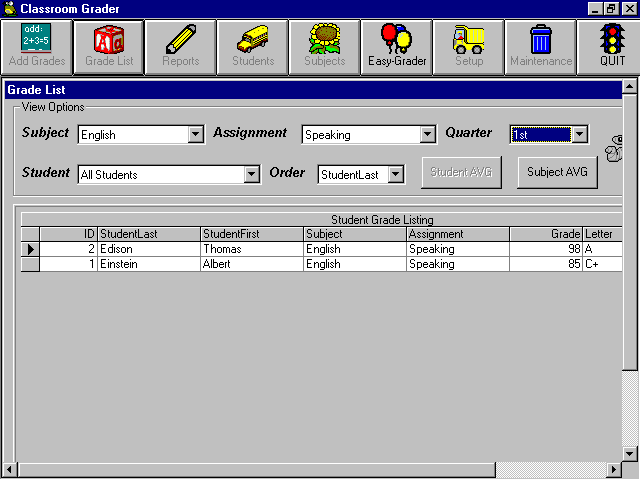Open the Quarter dropdown list

click(580, 135)
